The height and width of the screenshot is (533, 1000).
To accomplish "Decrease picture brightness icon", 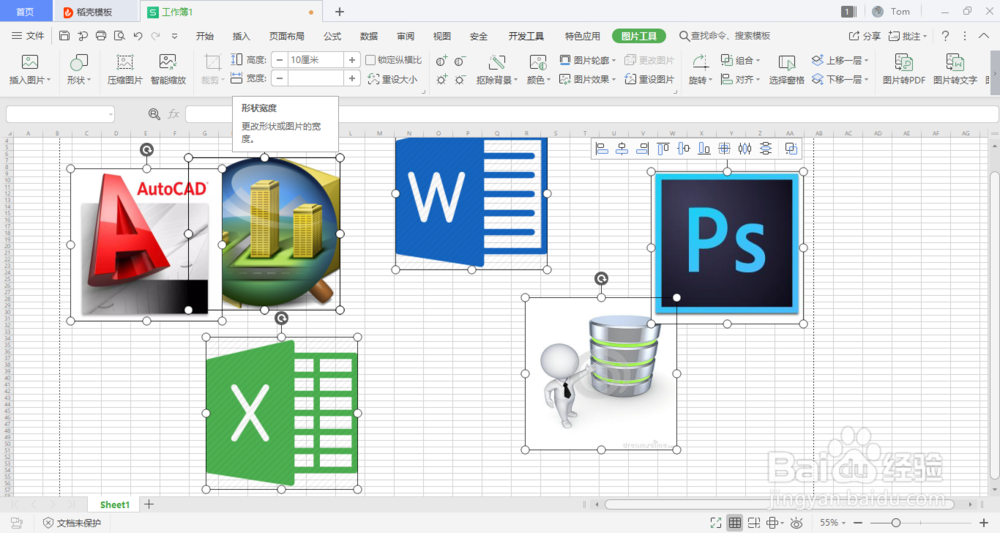I will (x=460, y=80).
